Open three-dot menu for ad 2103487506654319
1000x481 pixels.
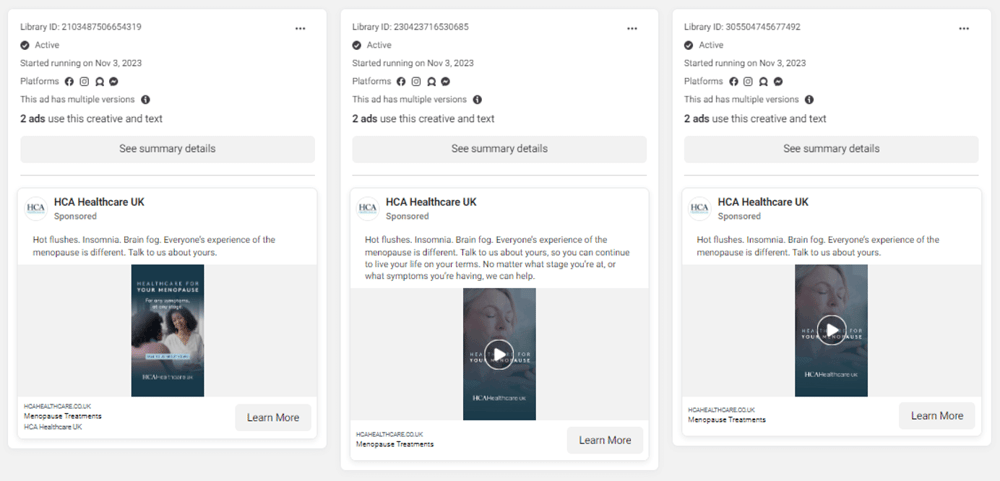pos(300,28)
